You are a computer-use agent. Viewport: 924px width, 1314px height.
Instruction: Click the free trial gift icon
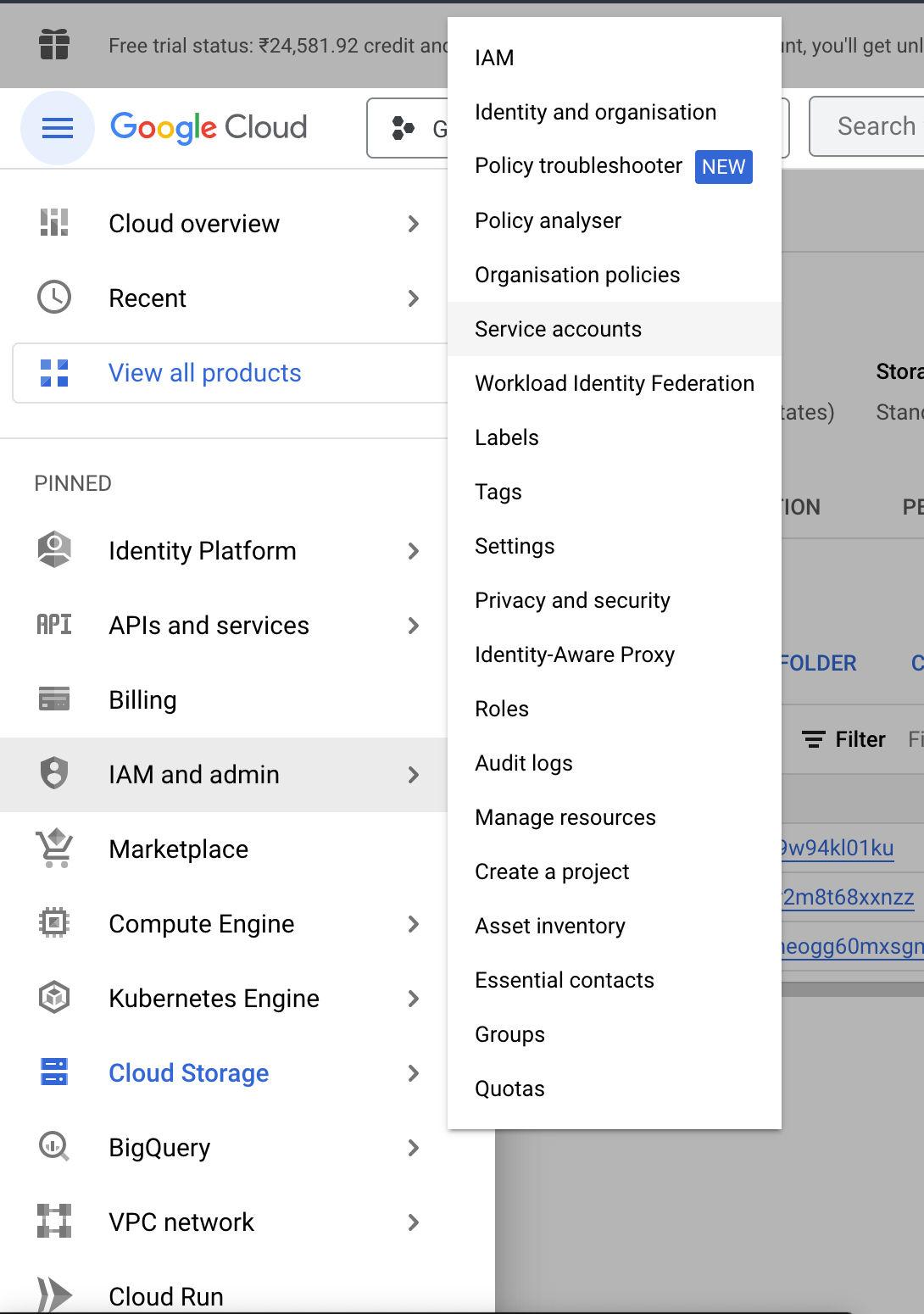(x=54, y=44)
